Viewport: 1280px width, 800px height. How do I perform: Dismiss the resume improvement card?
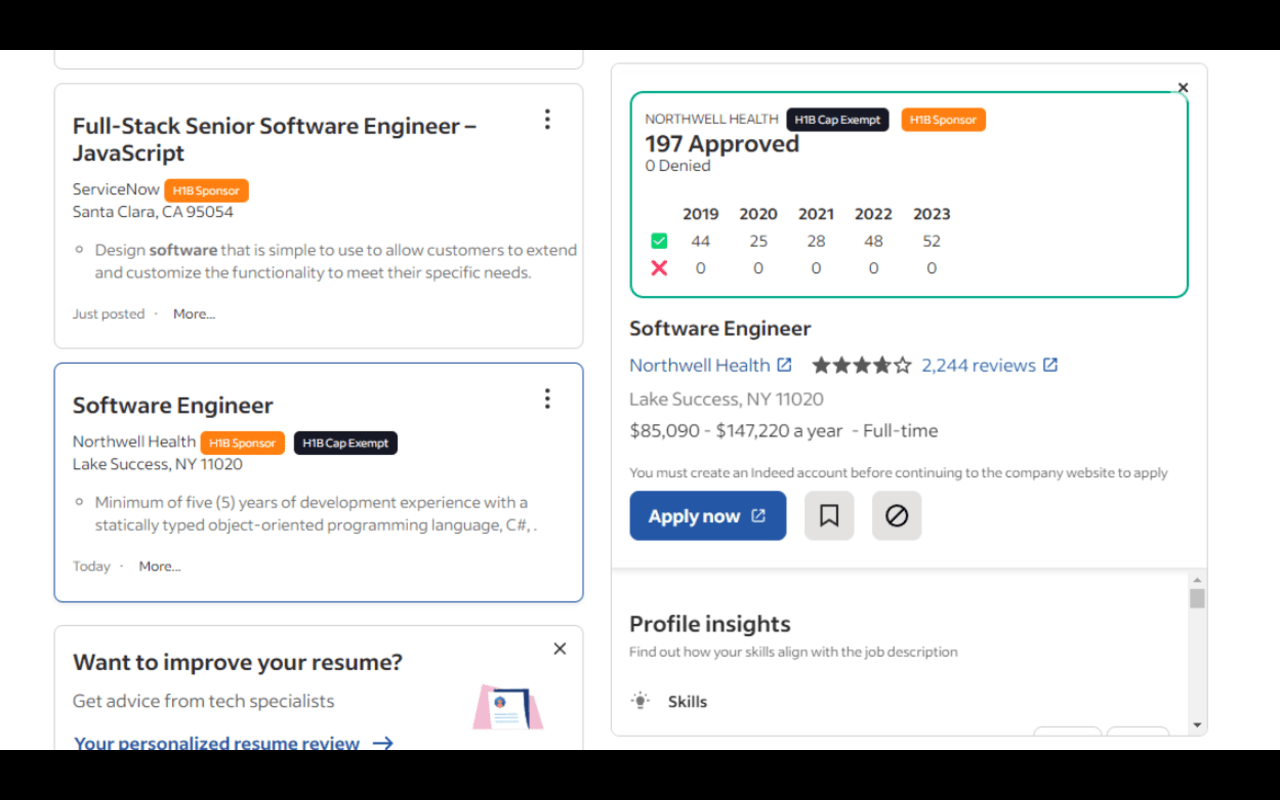point(560,649)
